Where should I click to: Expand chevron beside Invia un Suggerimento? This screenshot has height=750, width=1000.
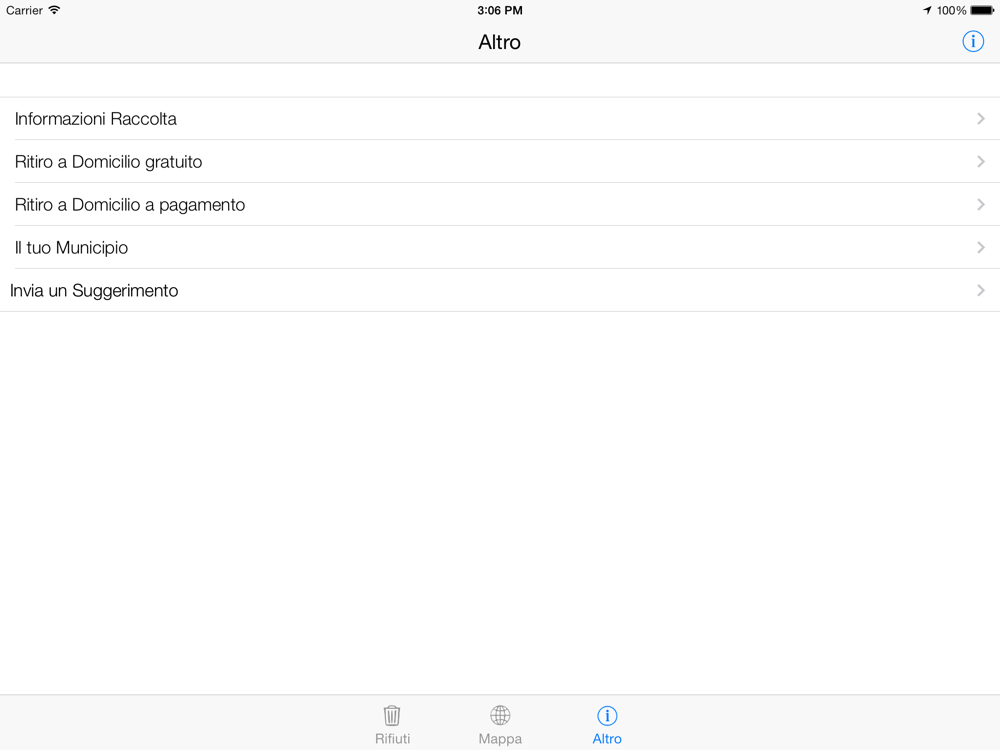pyautogui.click(x=981, y=290)
